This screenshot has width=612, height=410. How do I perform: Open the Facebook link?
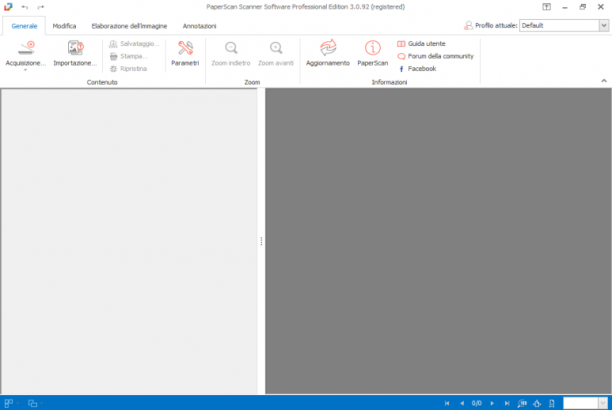click(x=417, y=69)
